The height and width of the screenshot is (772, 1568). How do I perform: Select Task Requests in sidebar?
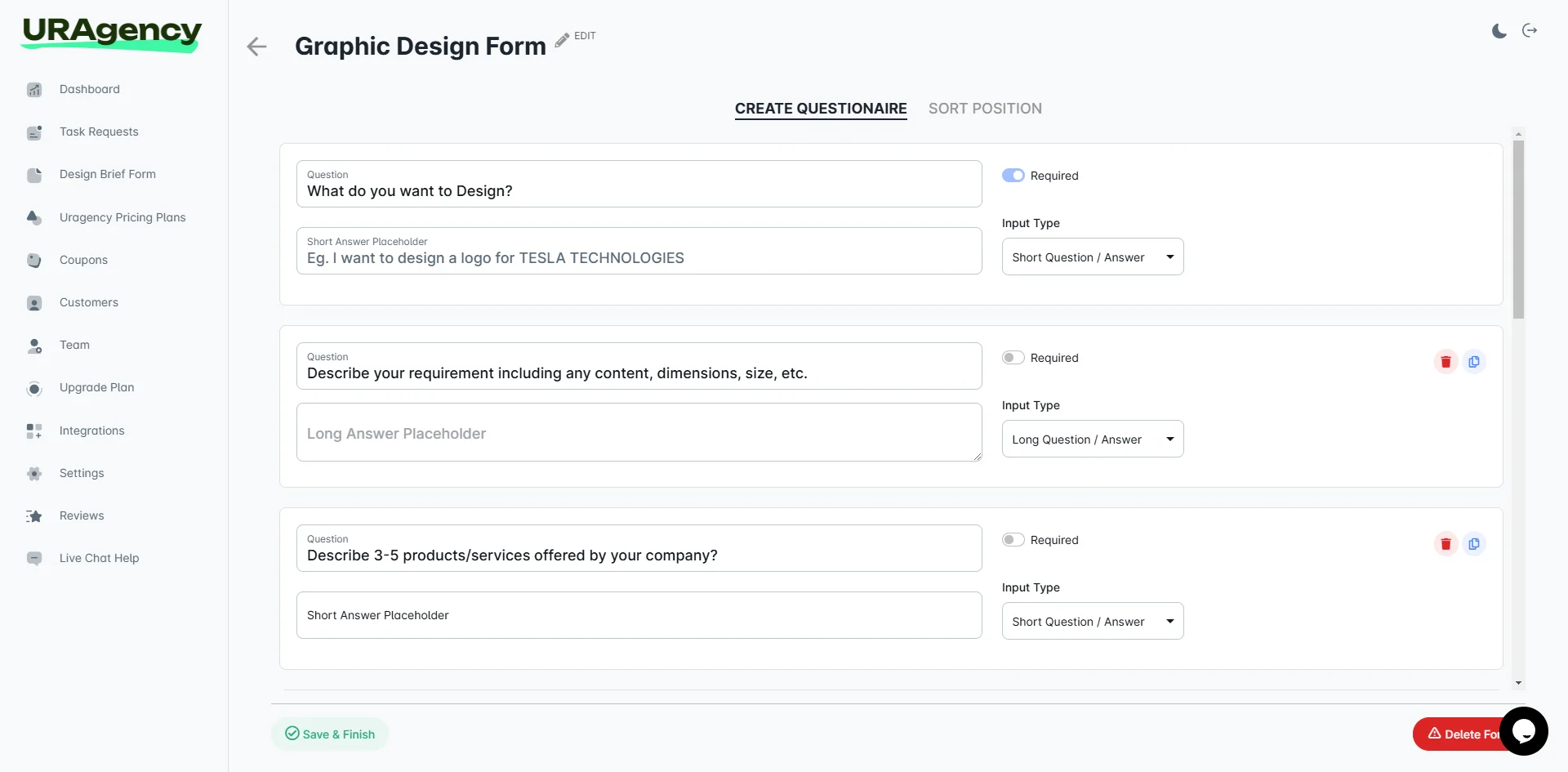coord(98,132)
